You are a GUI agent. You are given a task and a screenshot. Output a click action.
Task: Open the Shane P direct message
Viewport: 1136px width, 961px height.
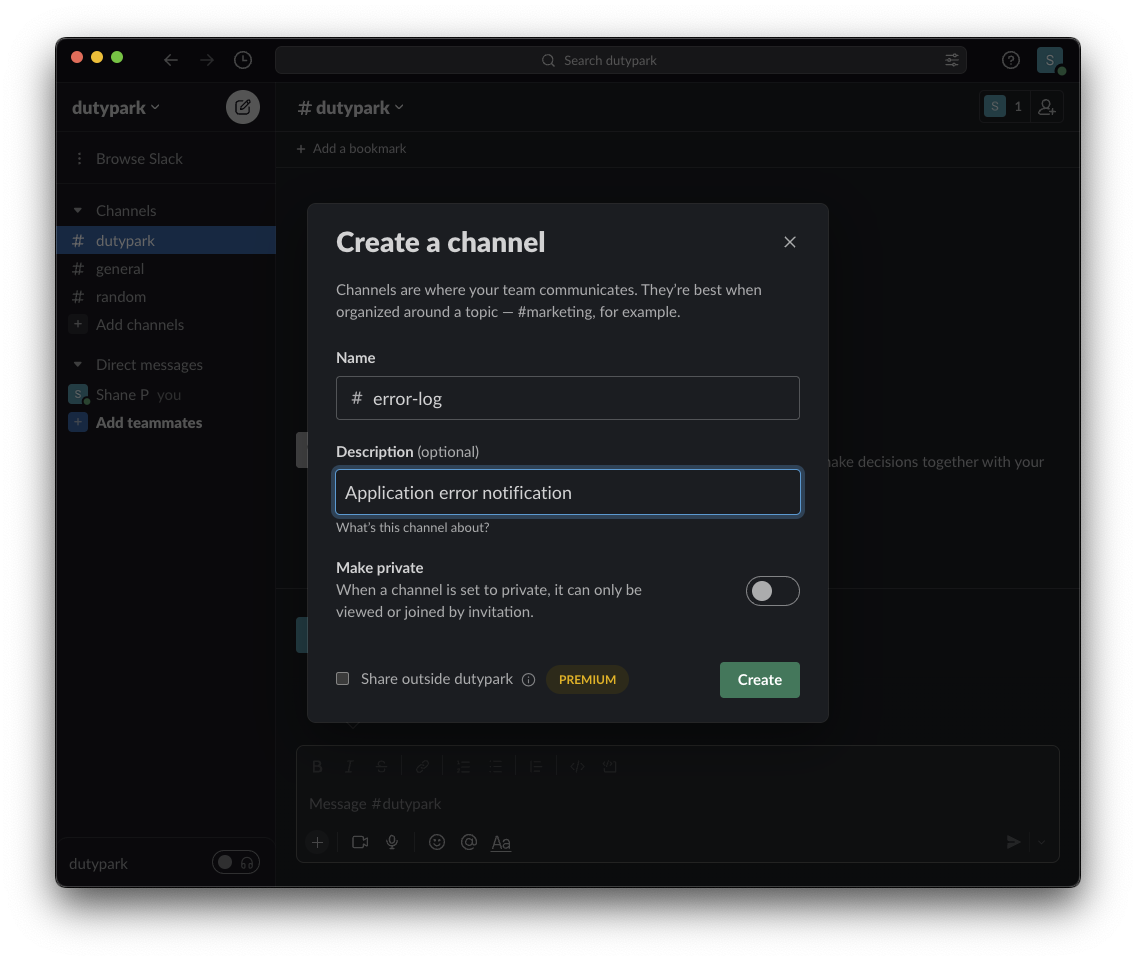point(166,395)
